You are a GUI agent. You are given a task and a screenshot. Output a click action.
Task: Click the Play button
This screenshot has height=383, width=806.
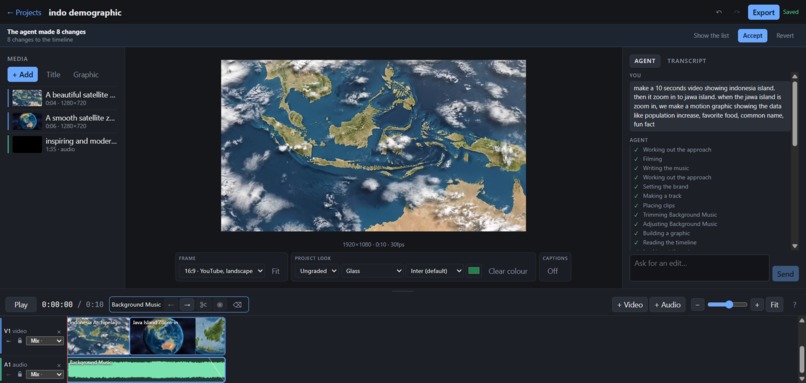(21, 305)
